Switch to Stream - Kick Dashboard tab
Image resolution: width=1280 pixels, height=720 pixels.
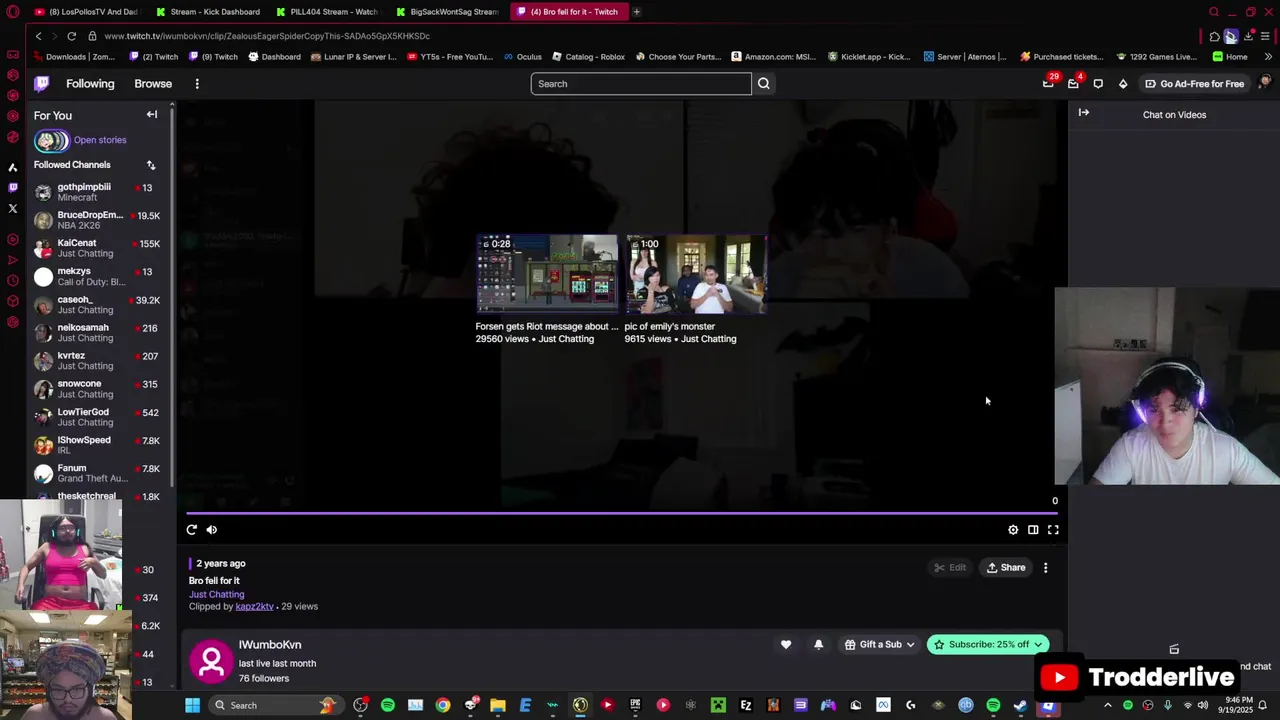[x=208, y=12]
